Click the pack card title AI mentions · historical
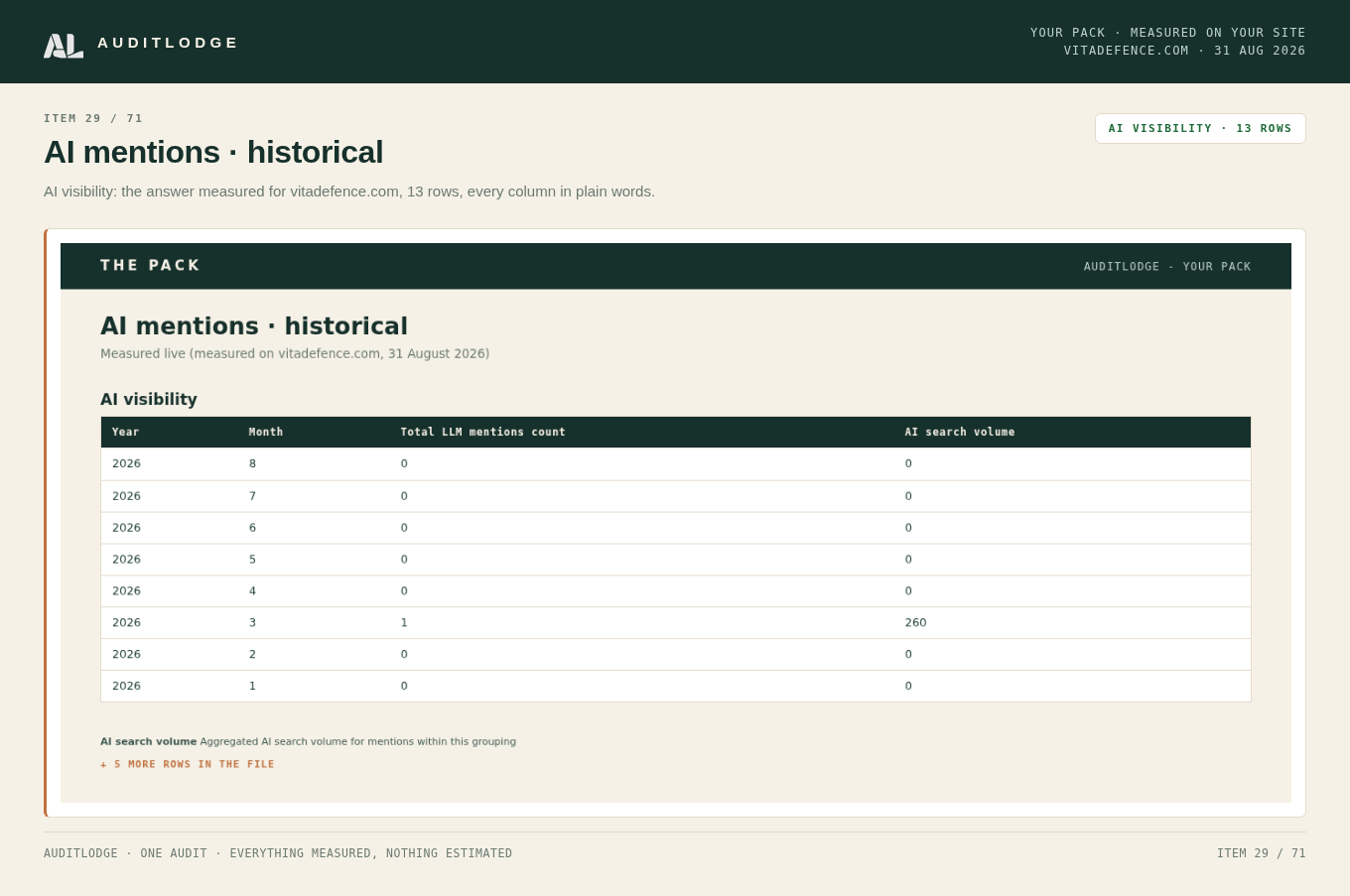Screen dimensions: 1350x896 [254, 326]
